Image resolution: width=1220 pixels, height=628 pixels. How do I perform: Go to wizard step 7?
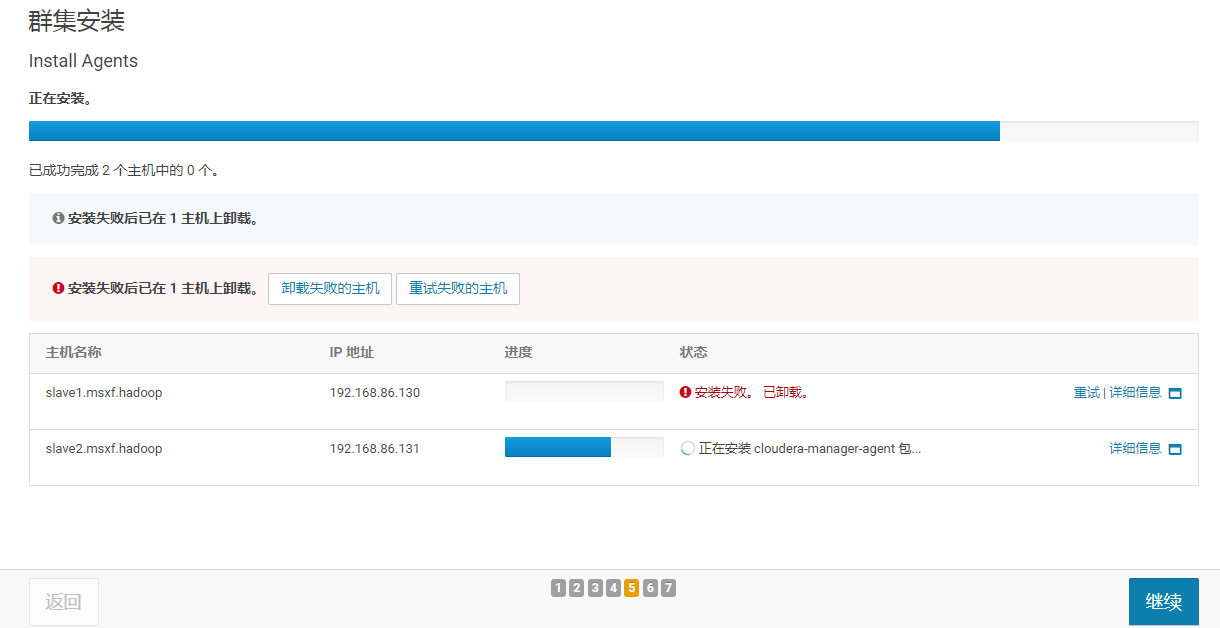pos(668,588)
